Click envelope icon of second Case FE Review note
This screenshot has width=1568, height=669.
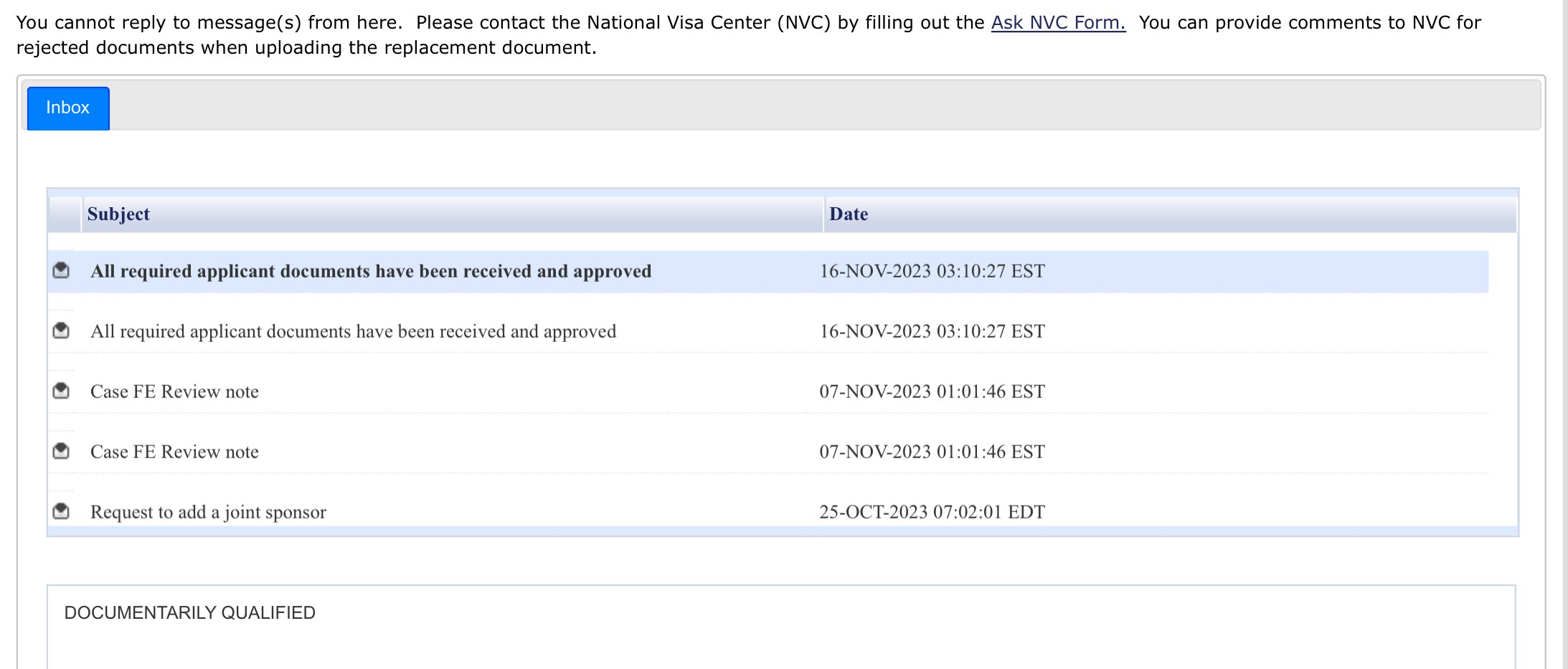coord(62,451)
